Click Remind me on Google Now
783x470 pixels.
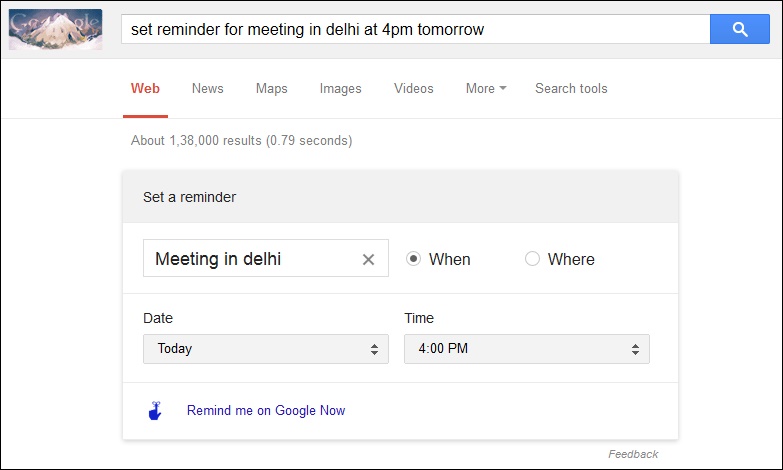click(266, 411)
